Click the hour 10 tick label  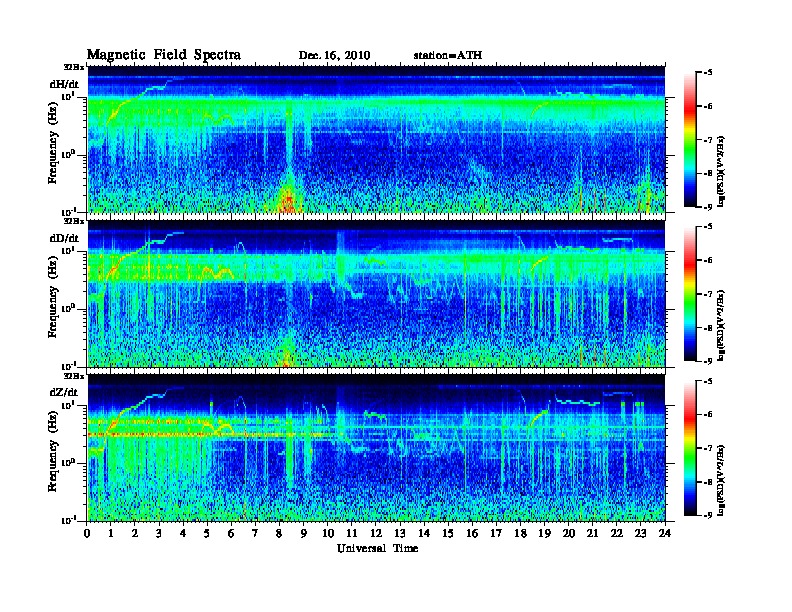click(328, 533)
